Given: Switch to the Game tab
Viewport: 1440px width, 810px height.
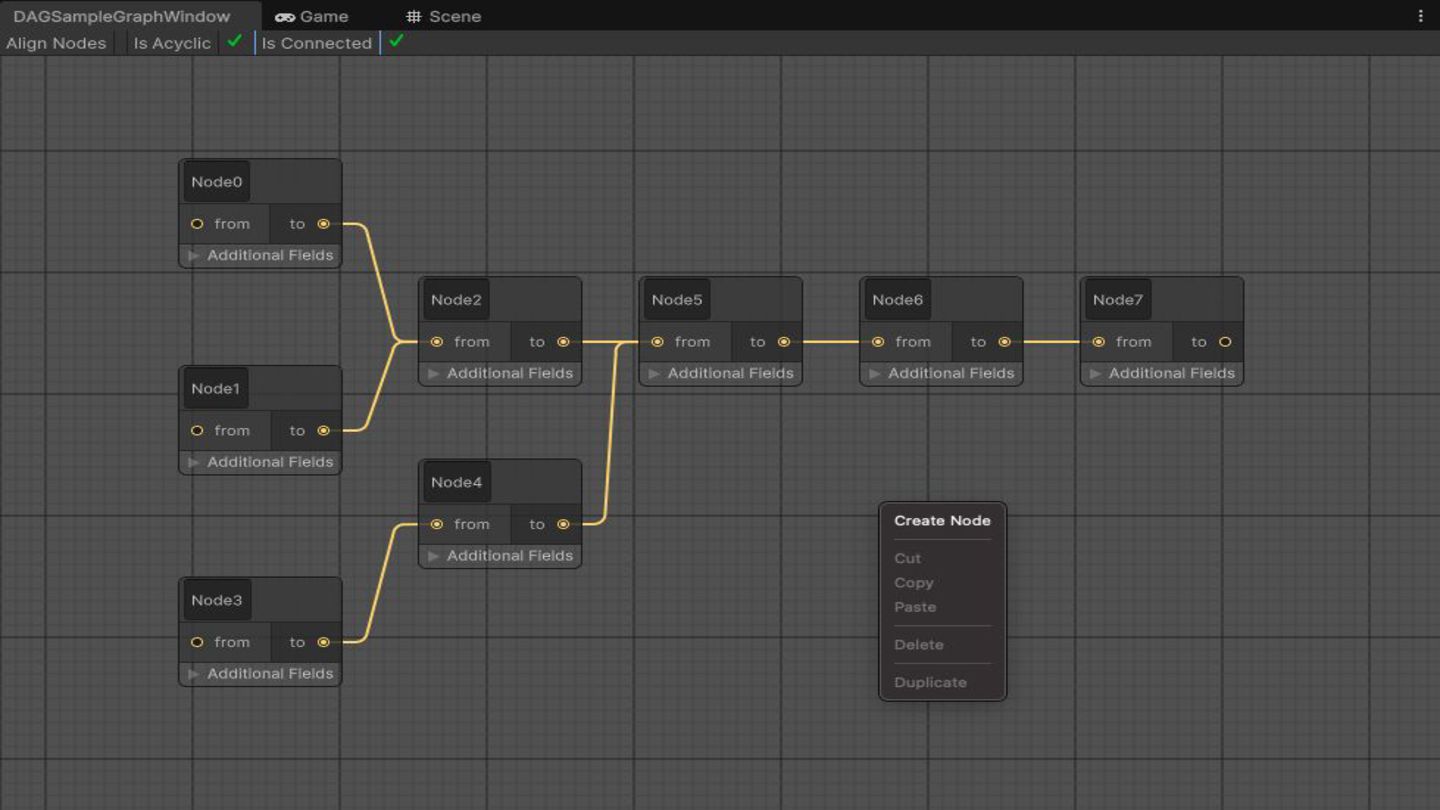Looking at the screenshot, I should click(312, 16).
